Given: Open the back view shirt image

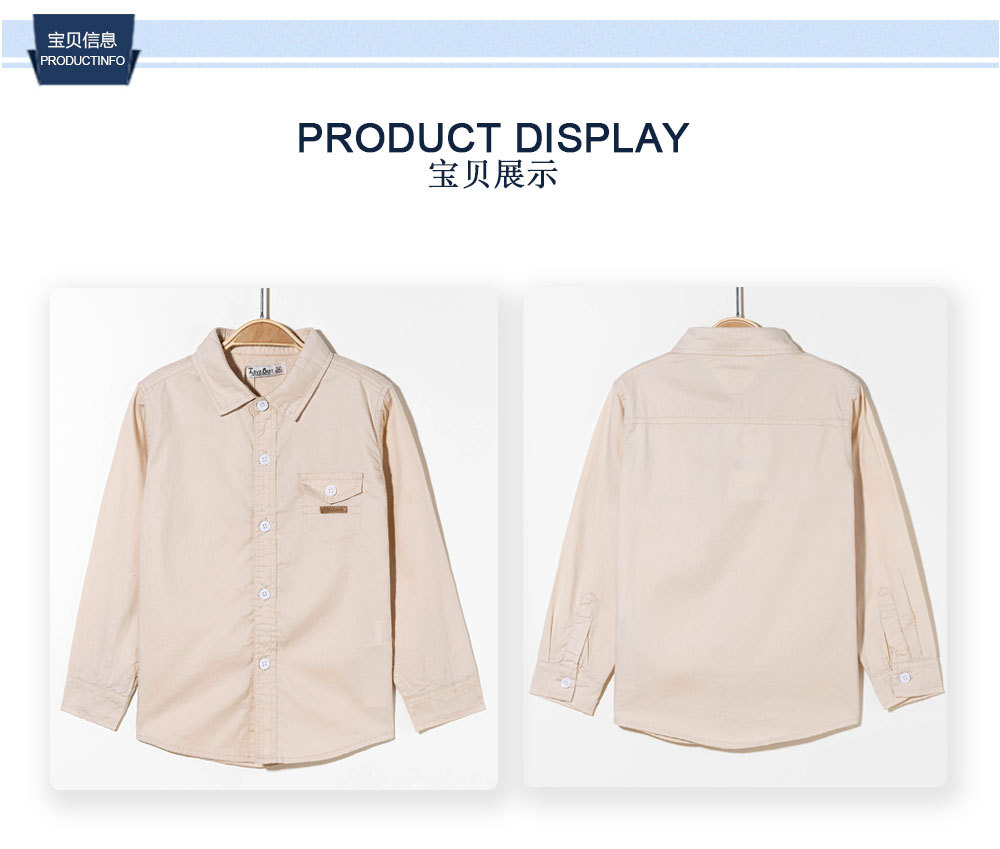Looking at the screenshot, I should 735,536.
